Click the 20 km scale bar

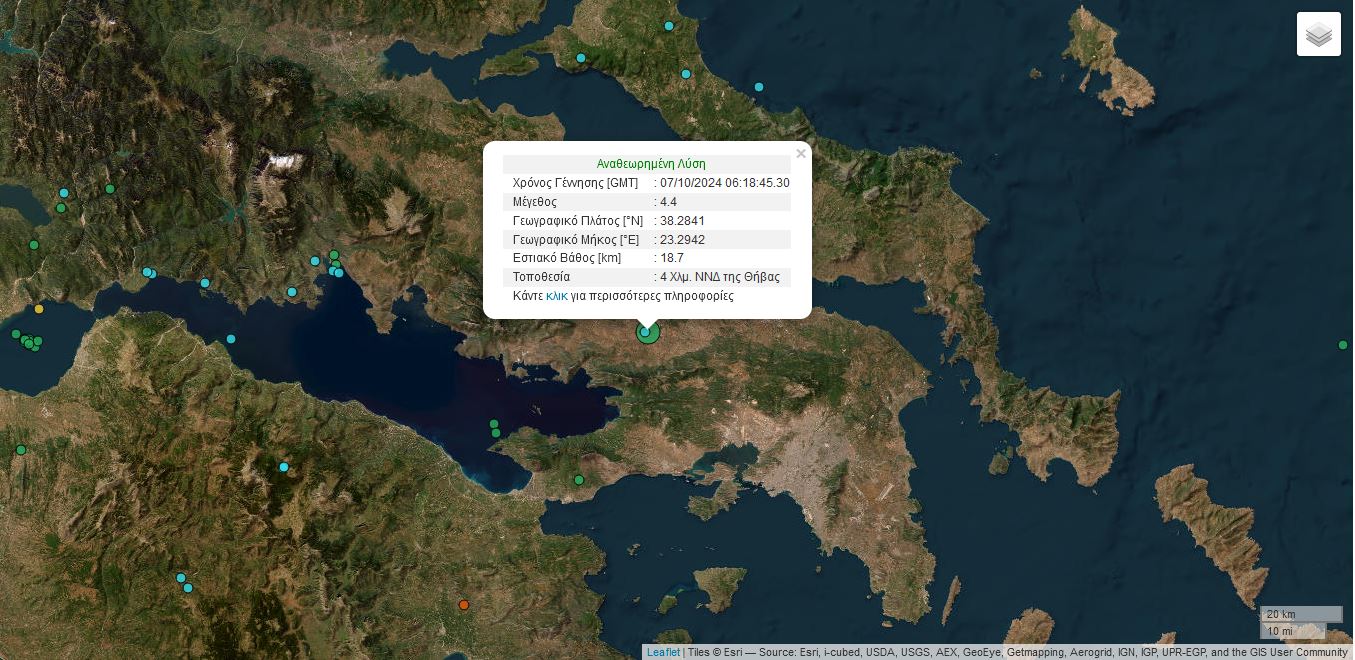tap(1301, 614)
